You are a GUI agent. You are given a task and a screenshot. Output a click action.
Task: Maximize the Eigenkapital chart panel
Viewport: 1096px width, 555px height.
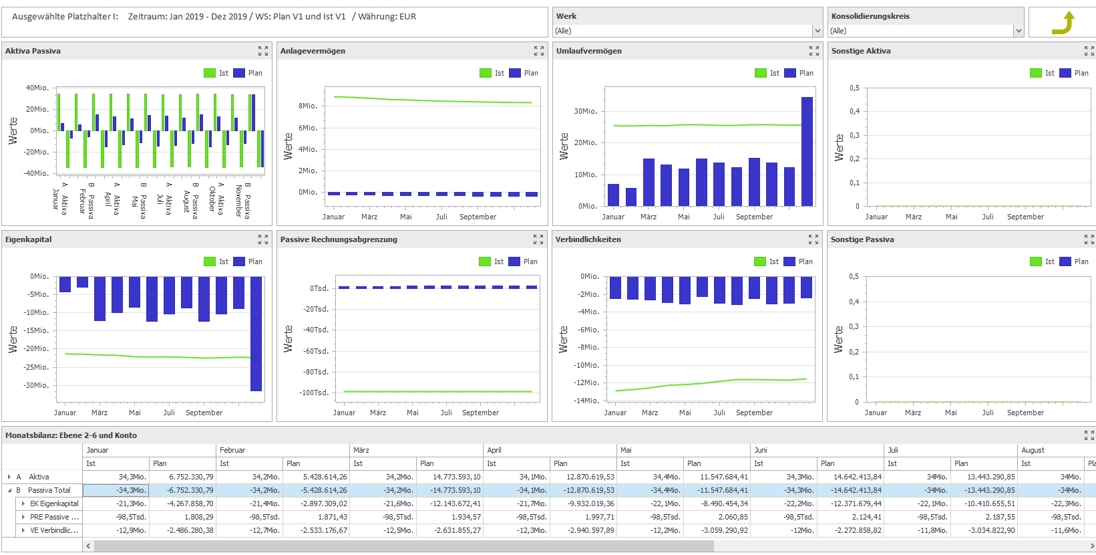(263, 240)
